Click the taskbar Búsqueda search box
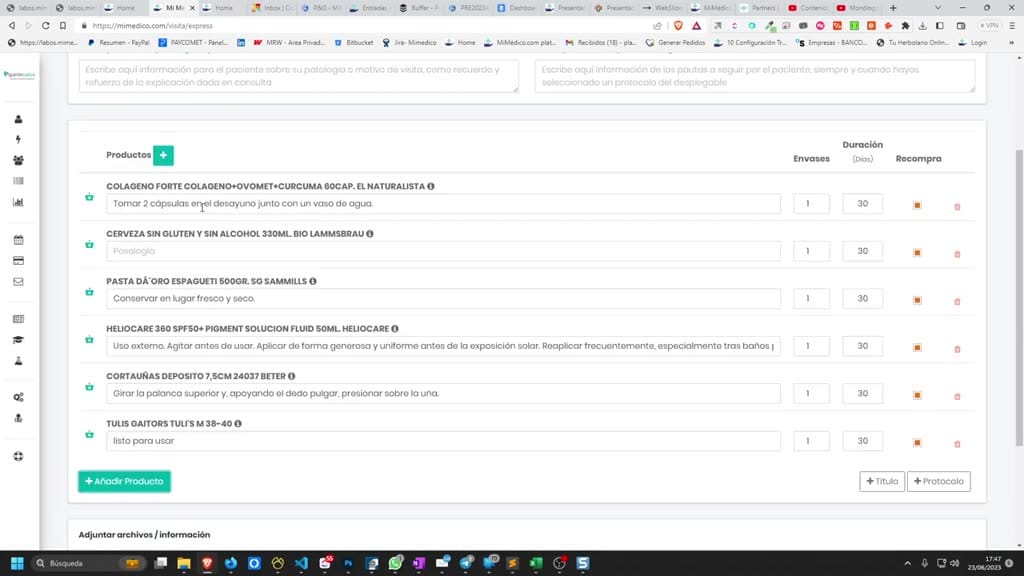The width and height of the screenshot is (1024, 576). [88, 563]
